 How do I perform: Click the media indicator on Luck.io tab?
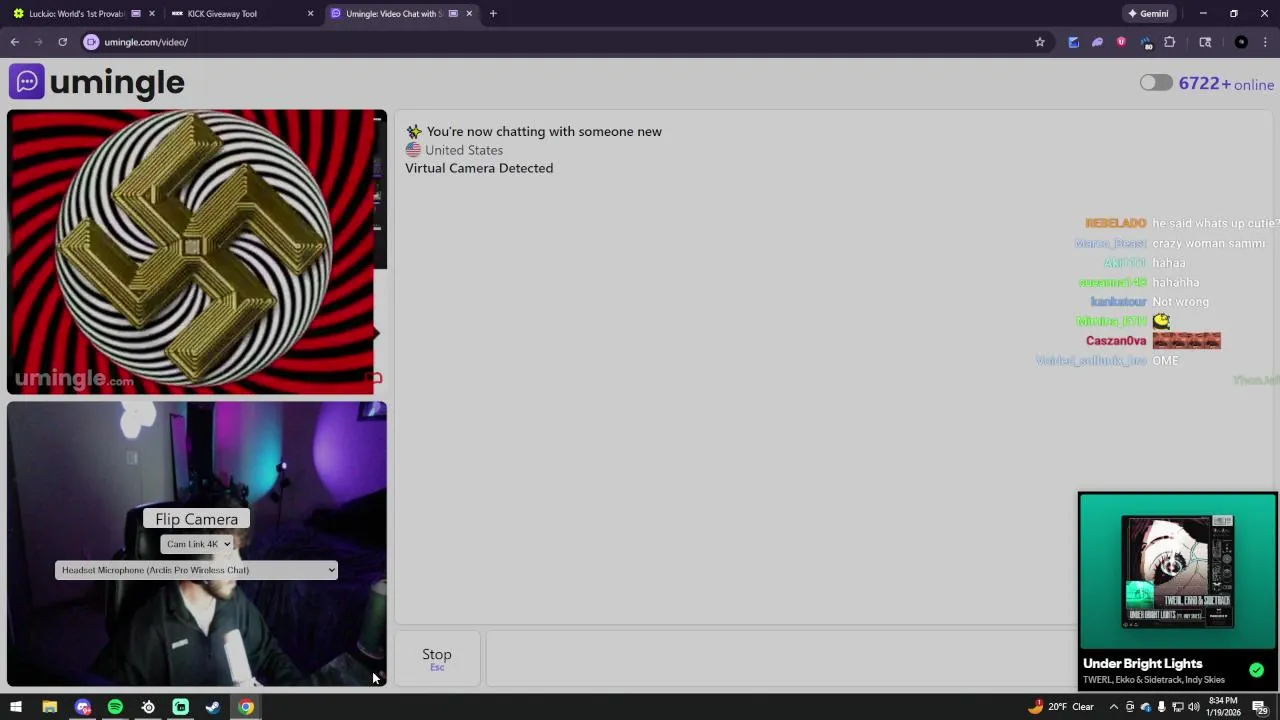pyautogui.click(x=136, y=14)
